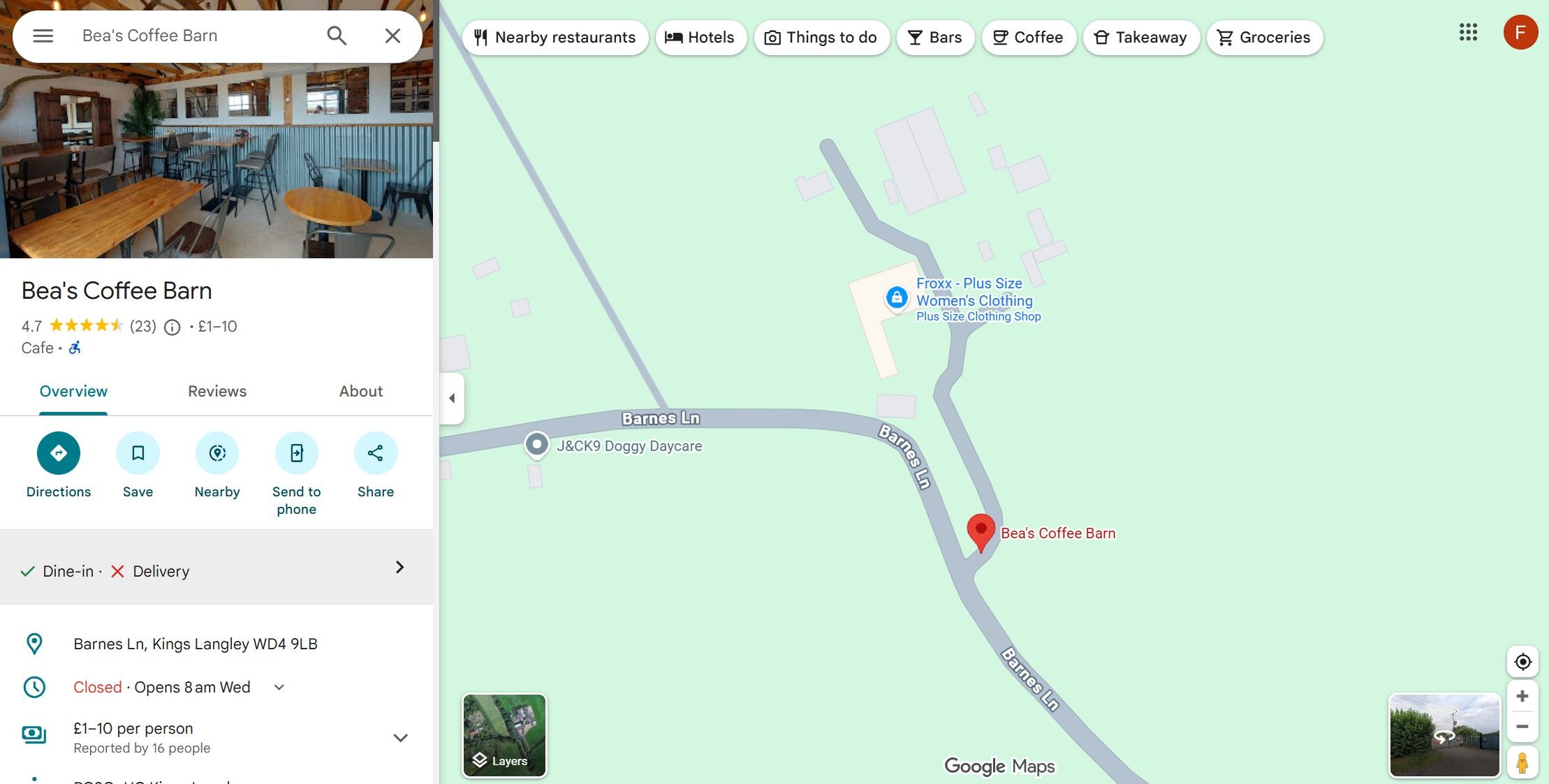Image resolution: width=1549 pixels, height=784 pixels.
Task: Open the Google apps grid
Action: (1468, 32)
